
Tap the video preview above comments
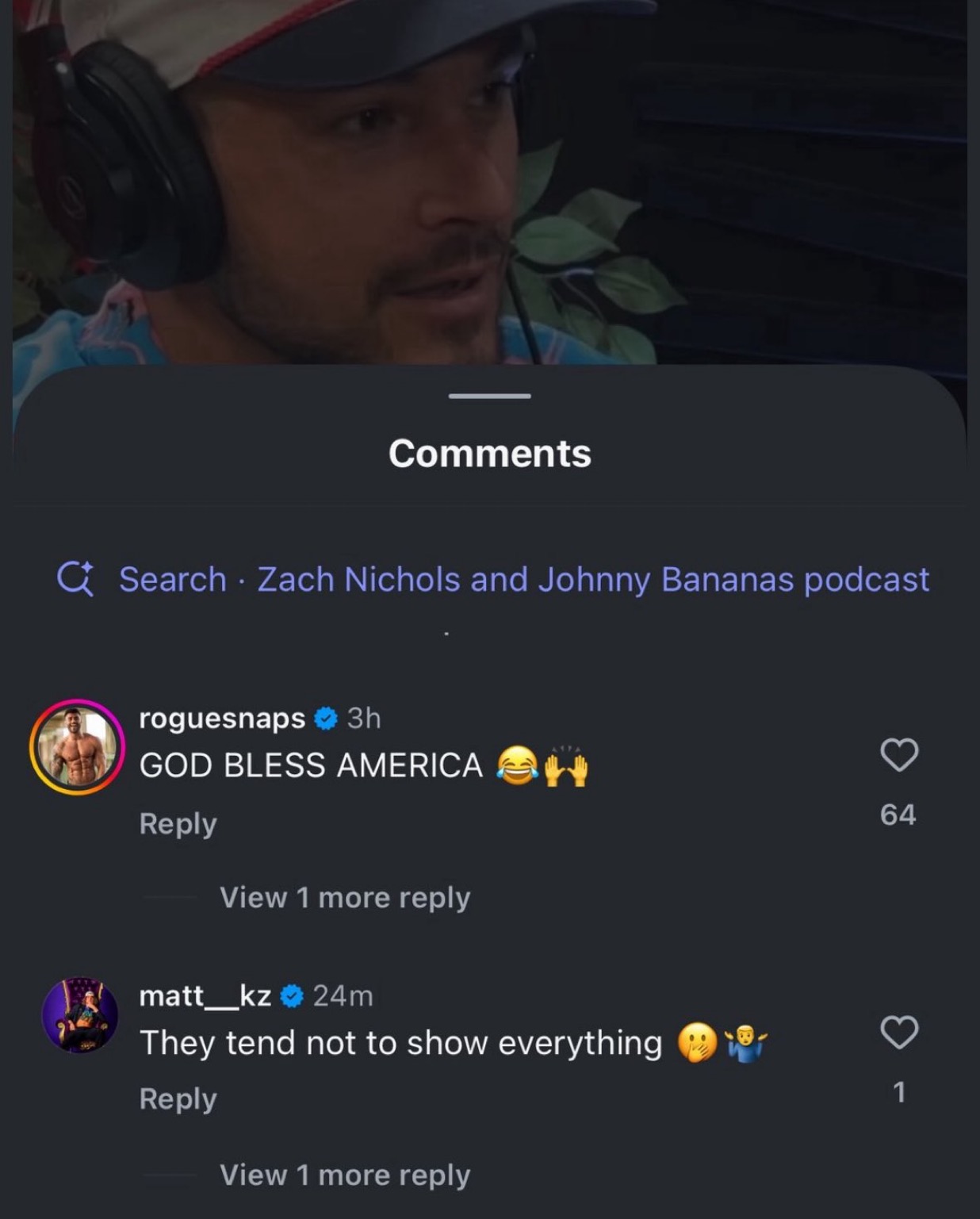point(489,182)
